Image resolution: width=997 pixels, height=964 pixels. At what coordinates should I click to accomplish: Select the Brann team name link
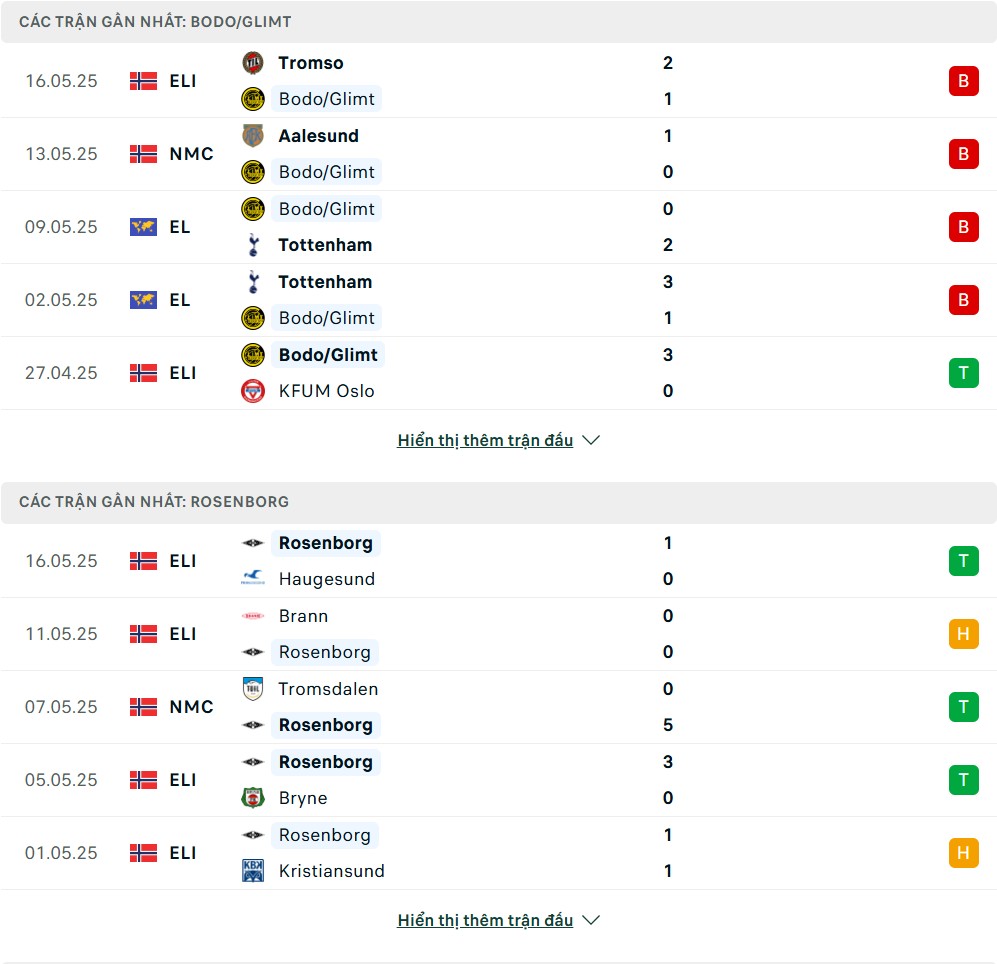point(303,616)
